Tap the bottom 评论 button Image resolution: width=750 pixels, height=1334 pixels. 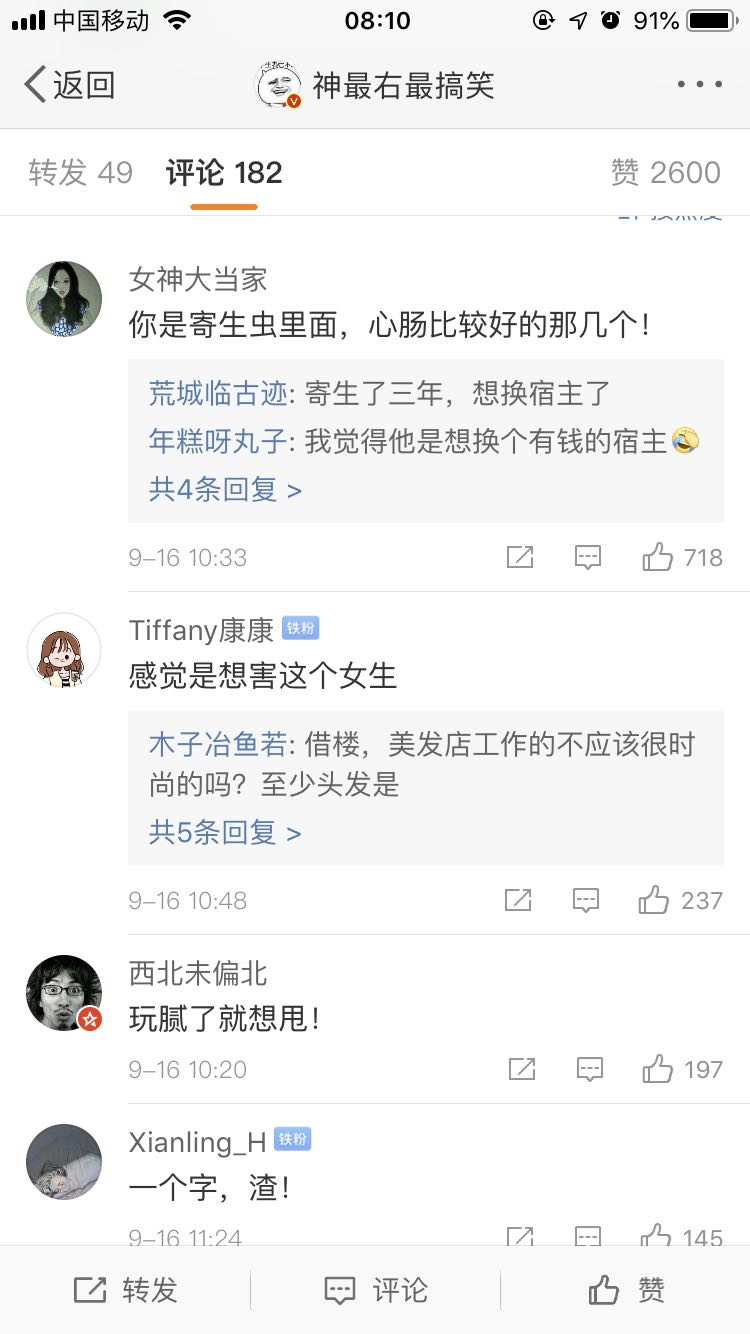click(x=376, y=1290)
